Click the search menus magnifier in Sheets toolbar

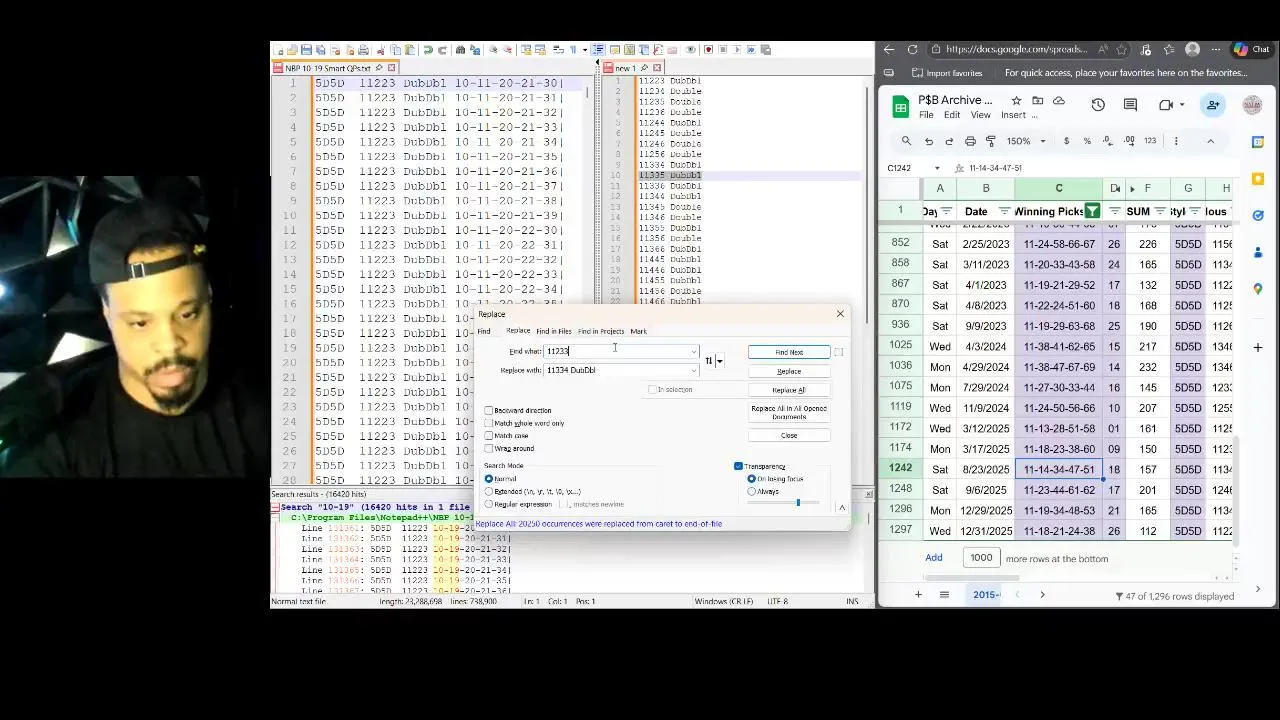(x=906, y=141)
